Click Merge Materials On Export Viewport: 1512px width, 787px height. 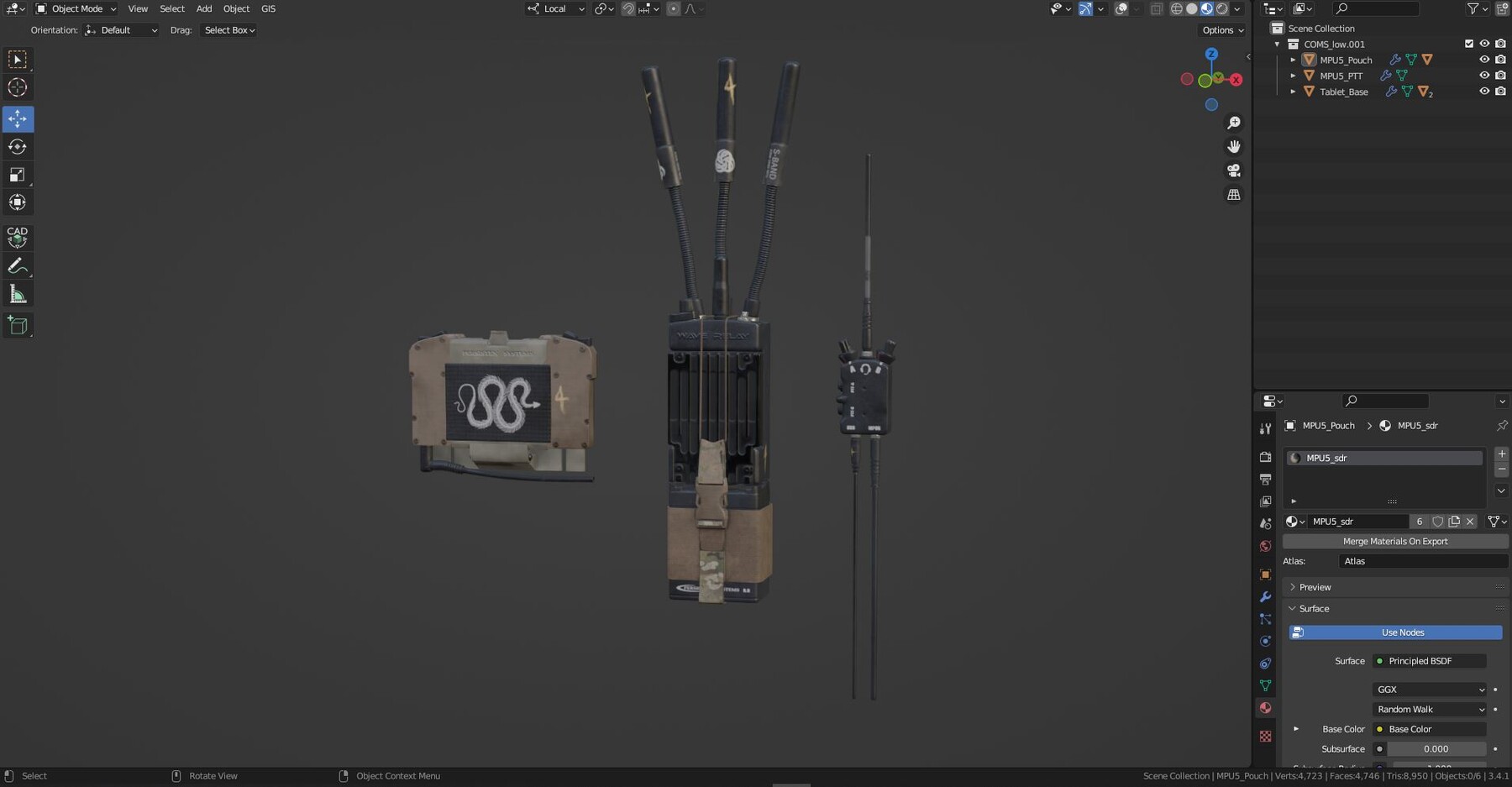(x=1394, y=541)
